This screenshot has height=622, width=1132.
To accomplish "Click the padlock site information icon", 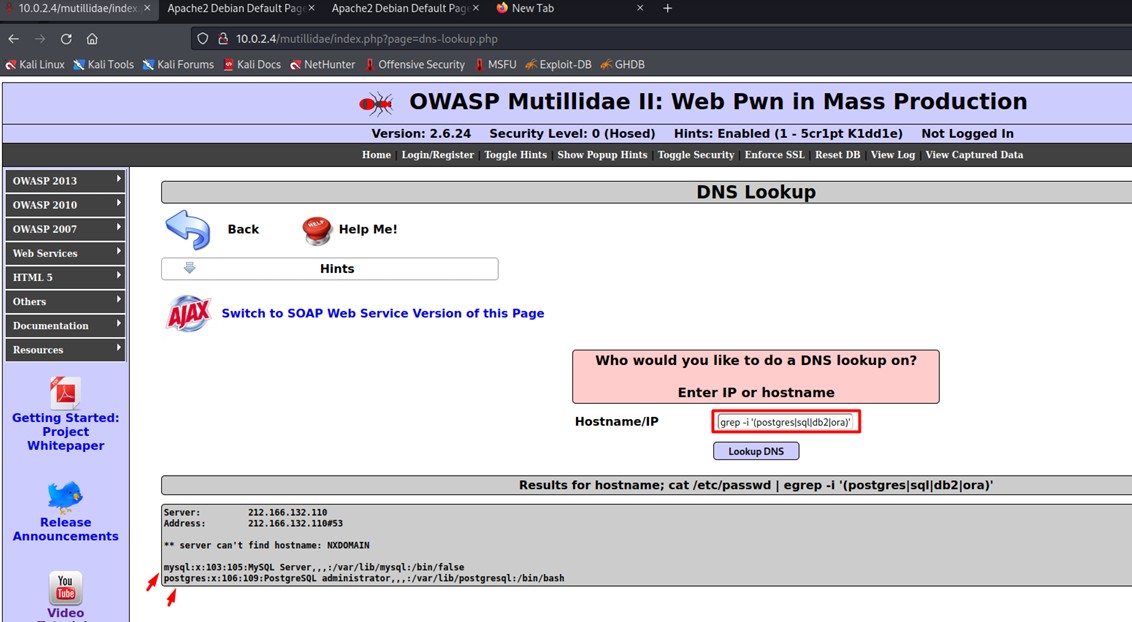I will (223, 39).
